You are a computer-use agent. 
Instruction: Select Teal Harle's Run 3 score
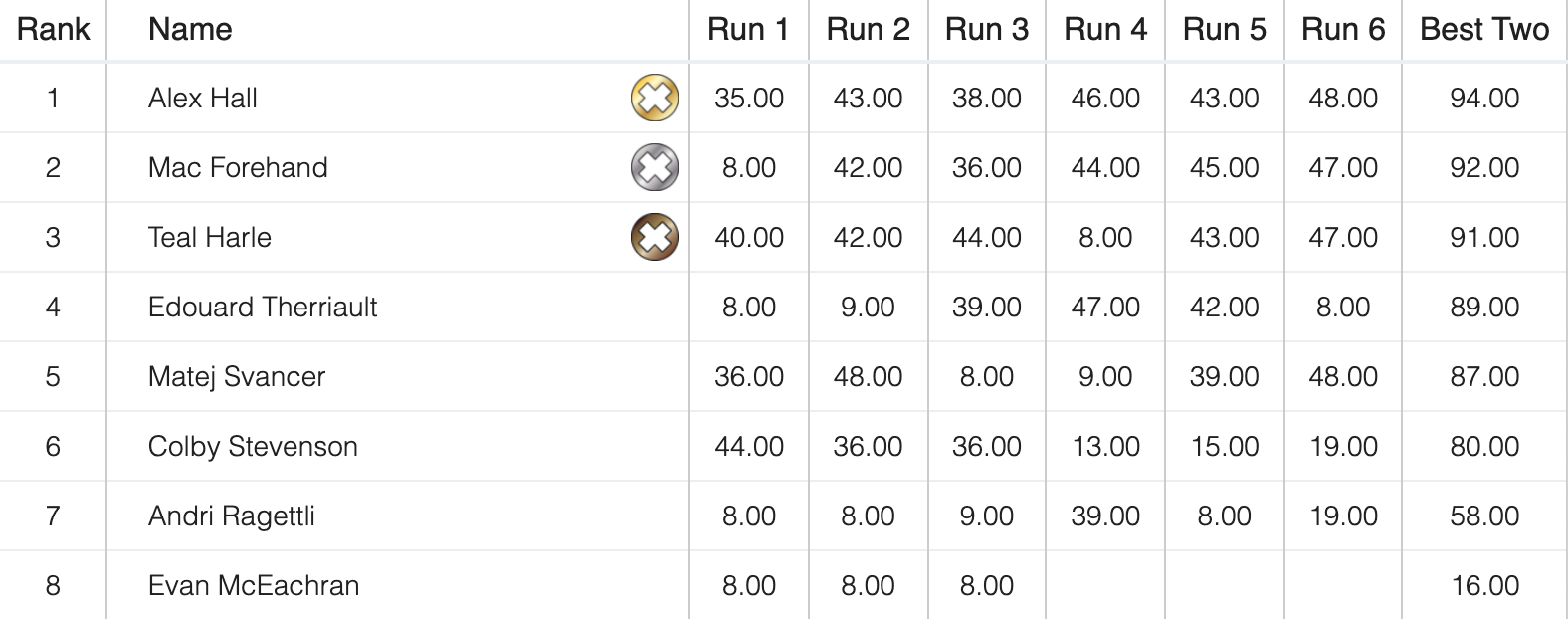click(986, 237)
